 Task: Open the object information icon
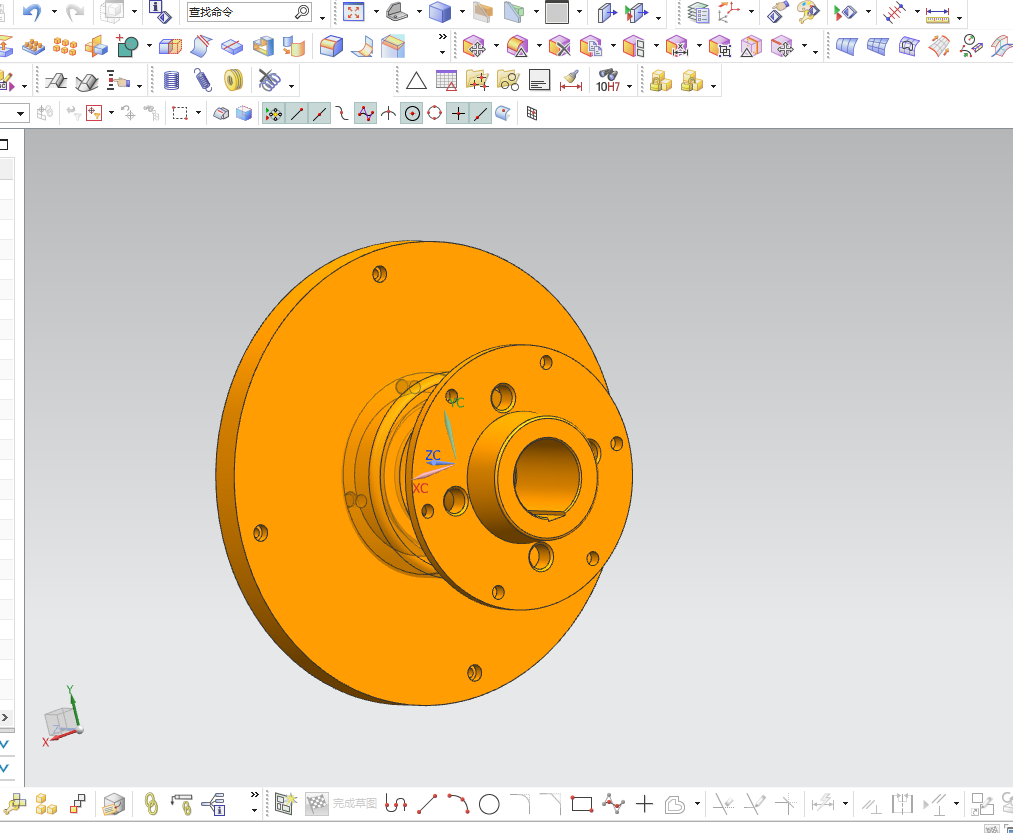[x=160, y=12]
